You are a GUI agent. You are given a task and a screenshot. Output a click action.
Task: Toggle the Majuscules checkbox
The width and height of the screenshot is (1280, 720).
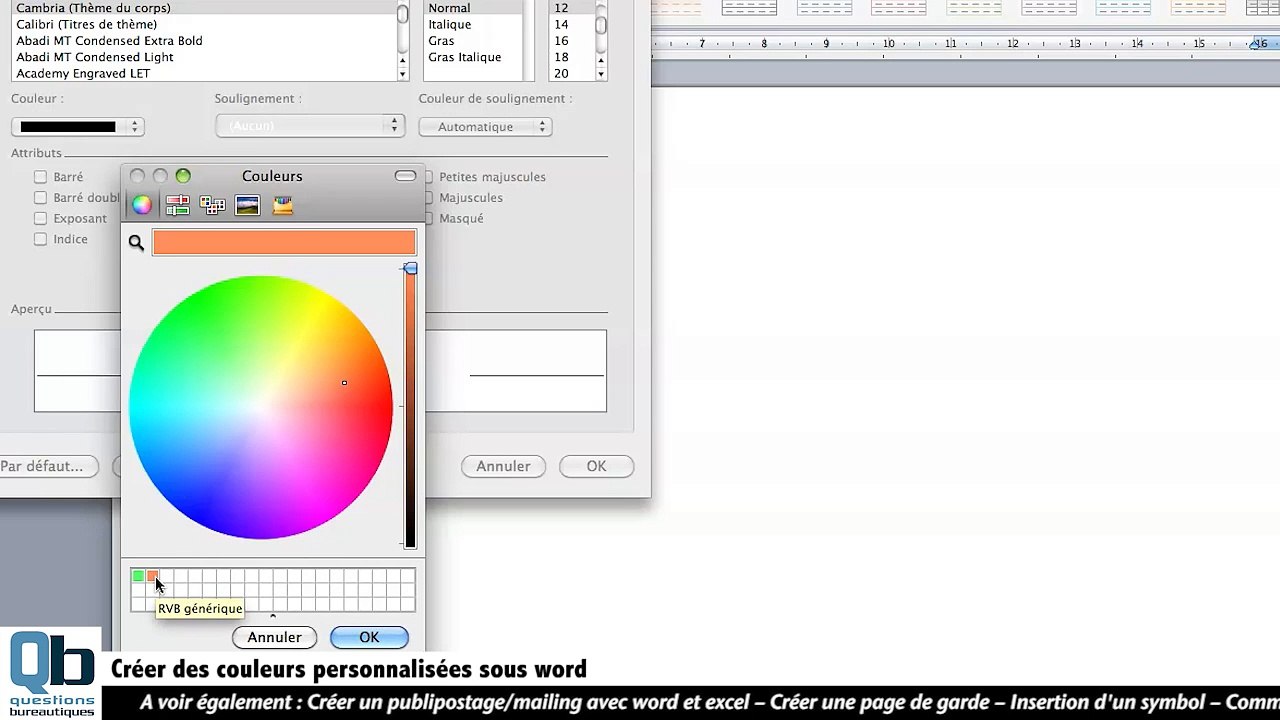(429, 198)
